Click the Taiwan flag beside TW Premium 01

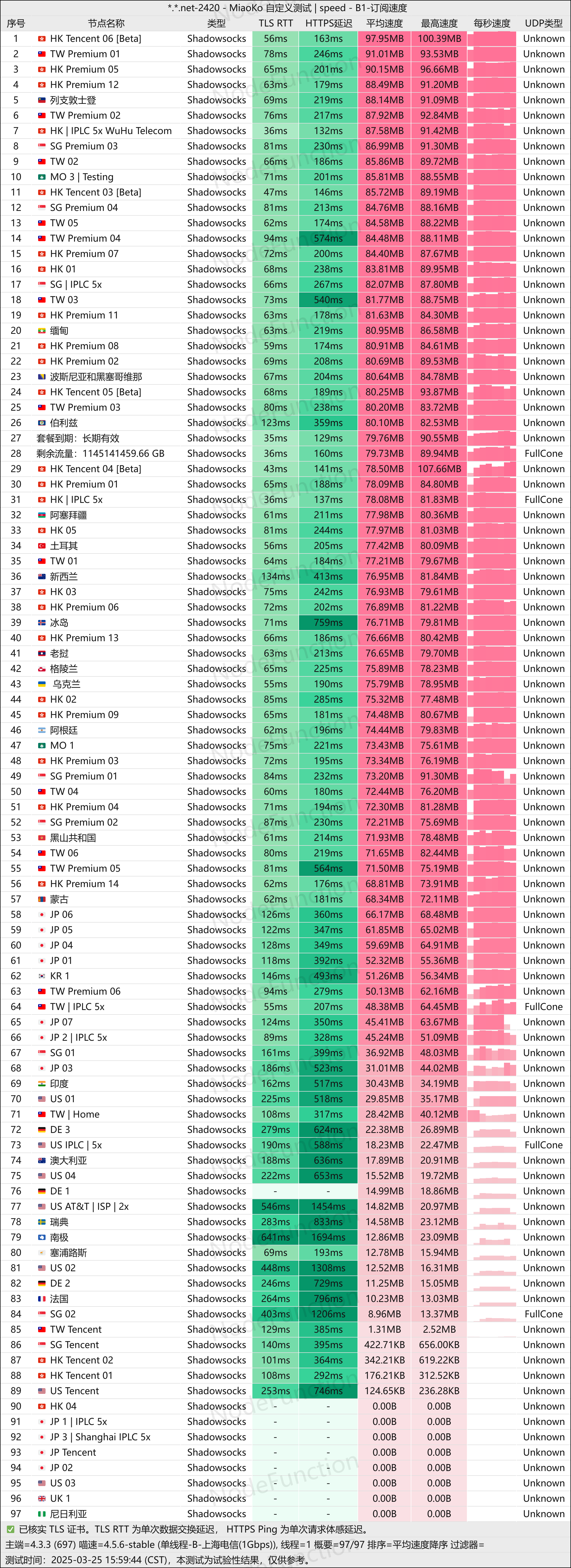click(42, 54)
